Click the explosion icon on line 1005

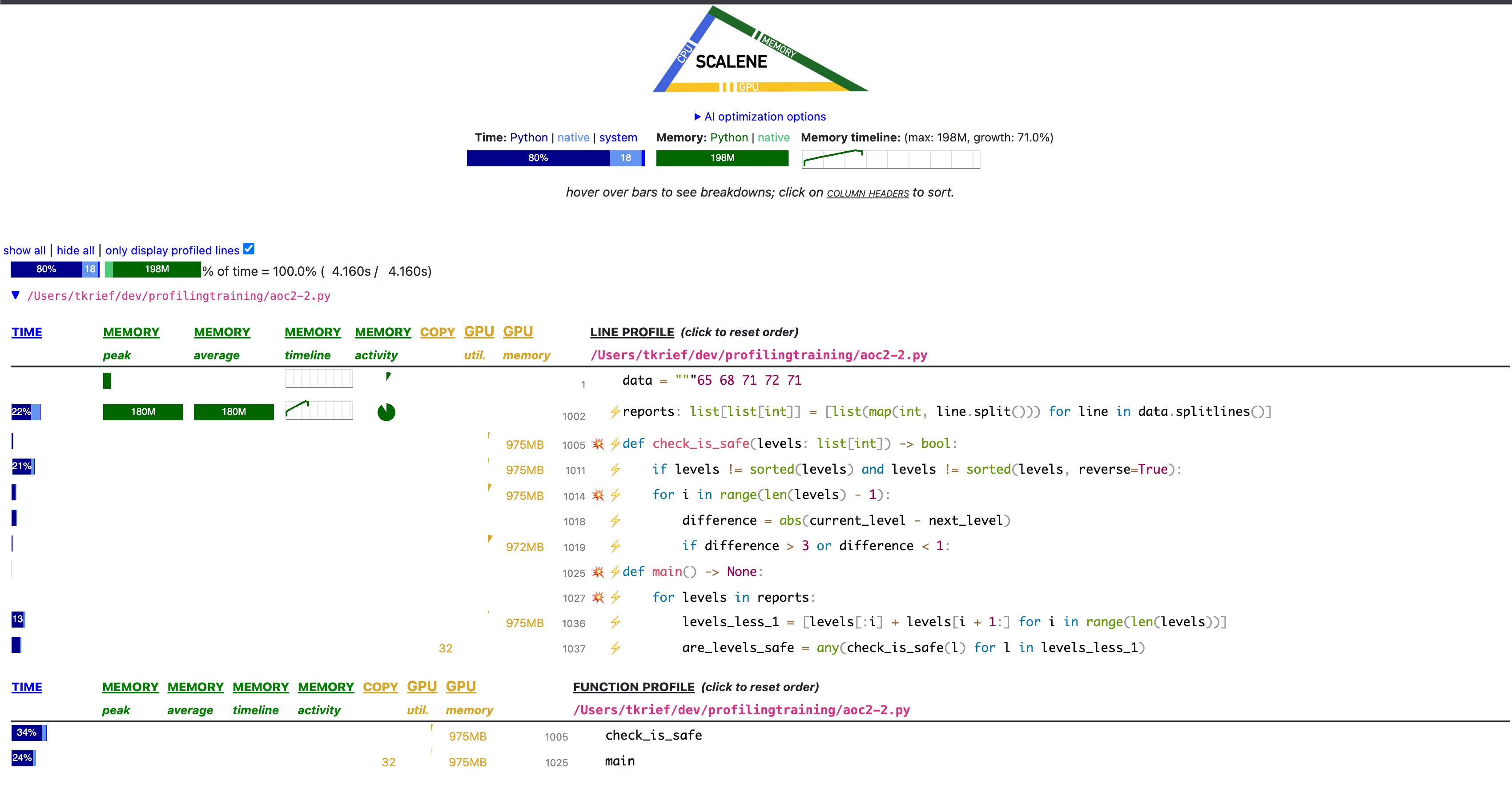(598, 444)
